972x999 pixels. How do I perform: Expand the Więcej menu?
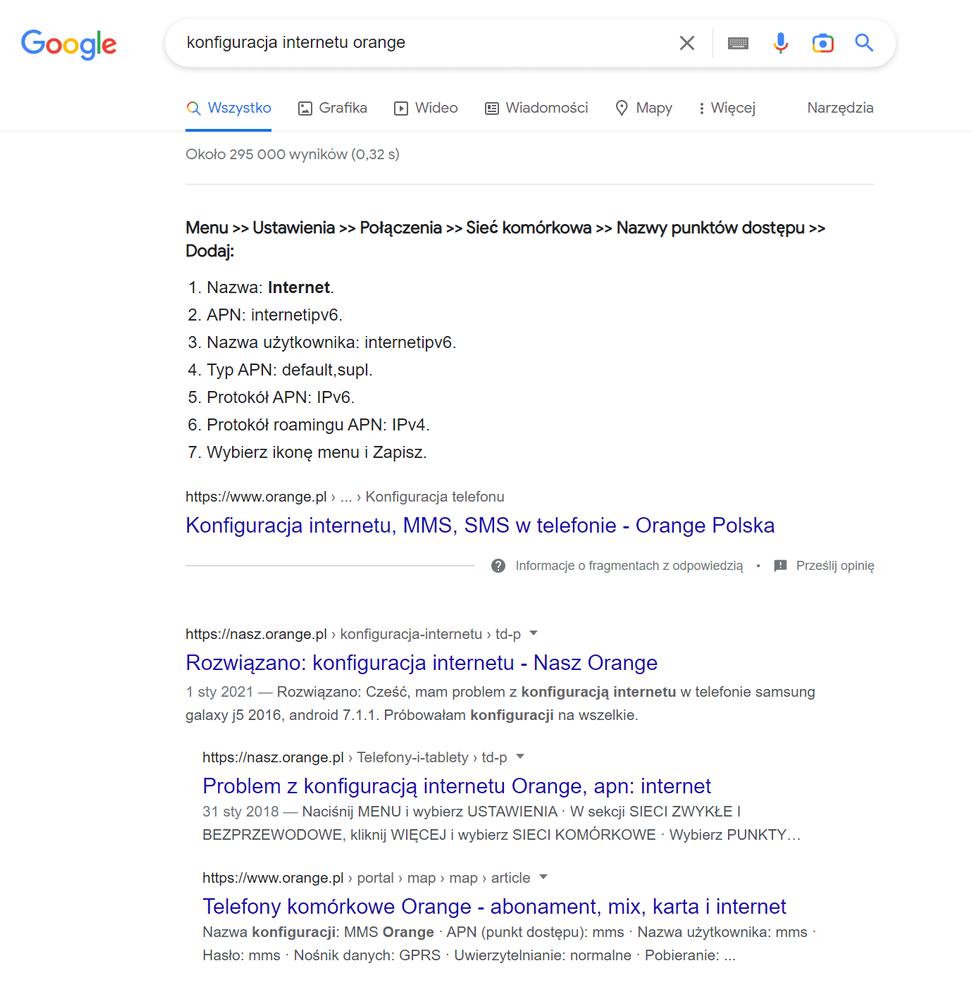click(727, 108)
